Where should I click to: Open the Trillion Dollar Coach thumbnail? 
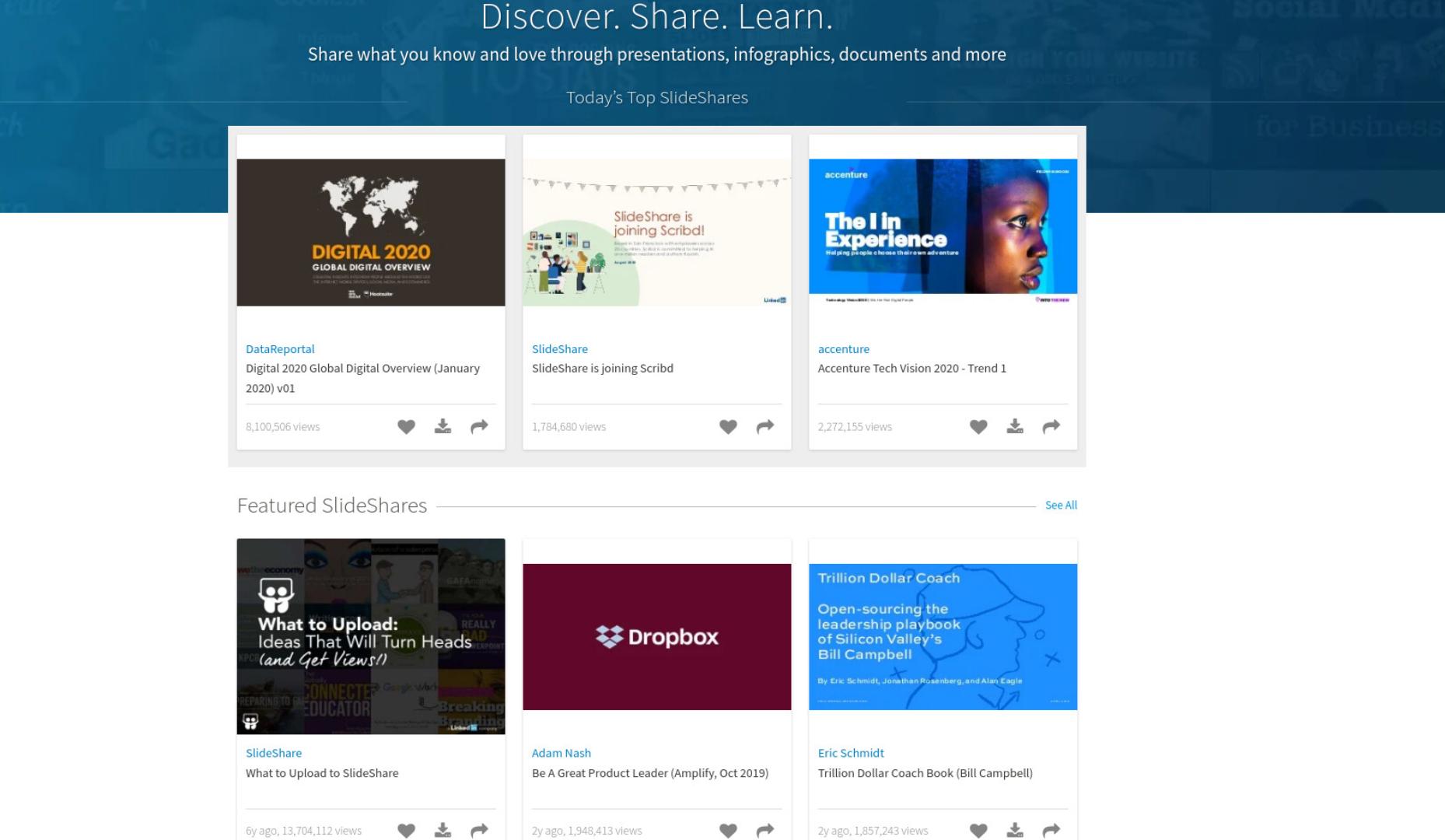tap(943, 637)
